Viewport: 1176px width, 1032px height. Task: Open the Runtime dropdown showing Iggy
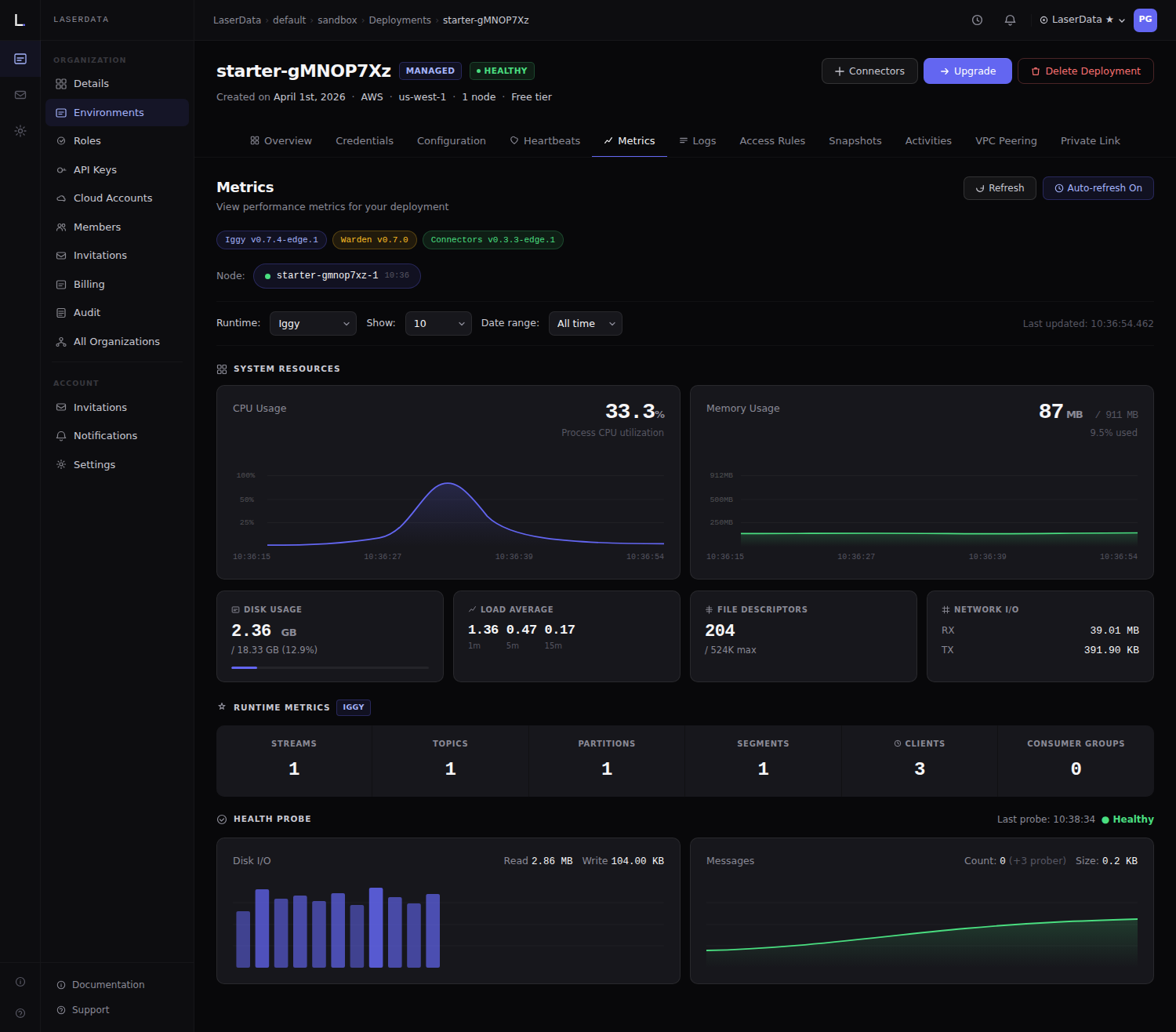point(313,323)
